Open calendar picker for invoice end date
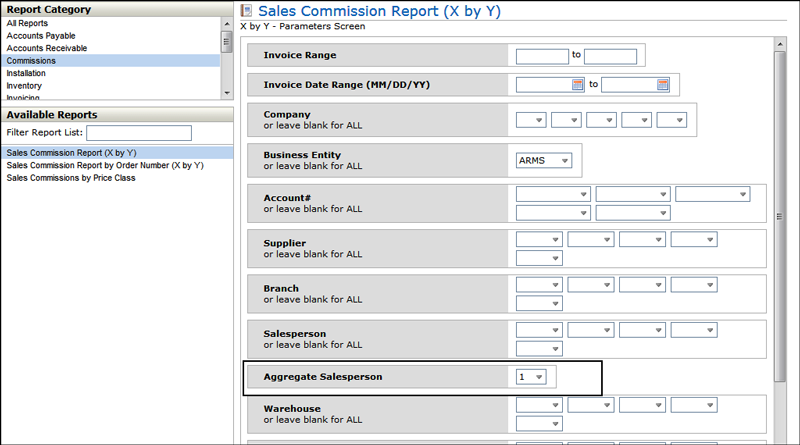This screenshot has height=445, width=800. coord(662,85)
